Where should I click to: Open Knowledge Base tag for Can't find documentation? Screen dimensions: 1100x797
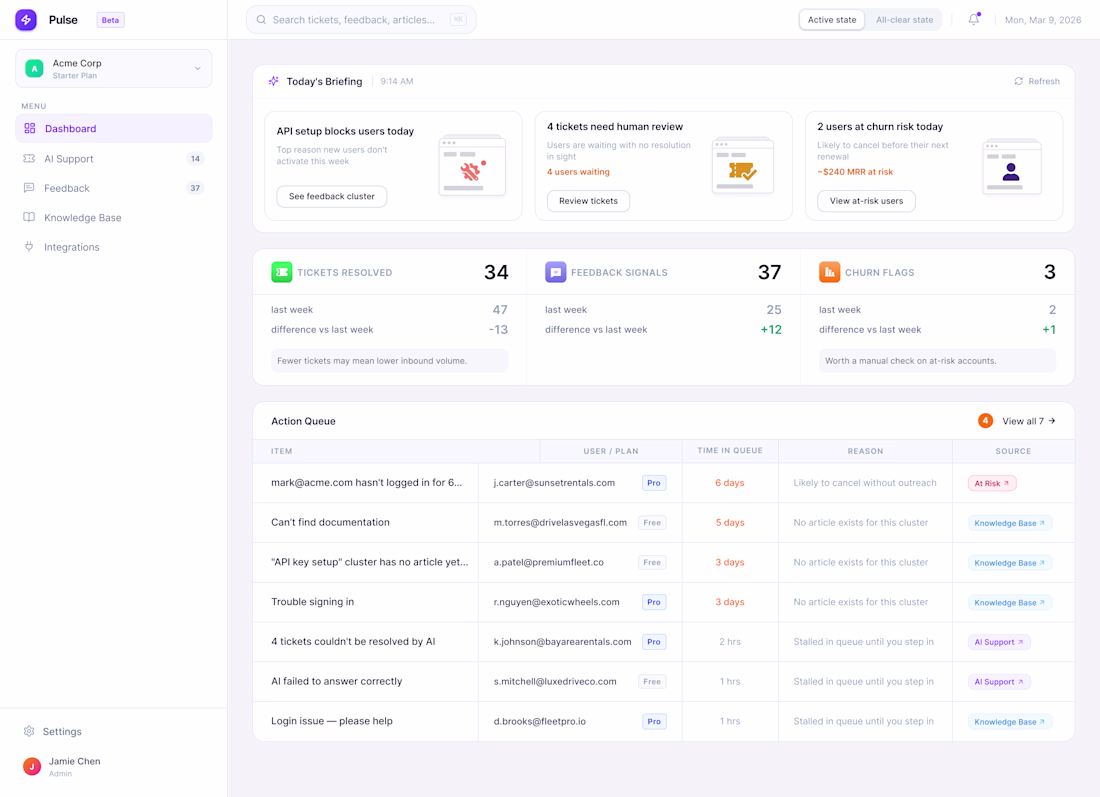(x=1010, y=523)
